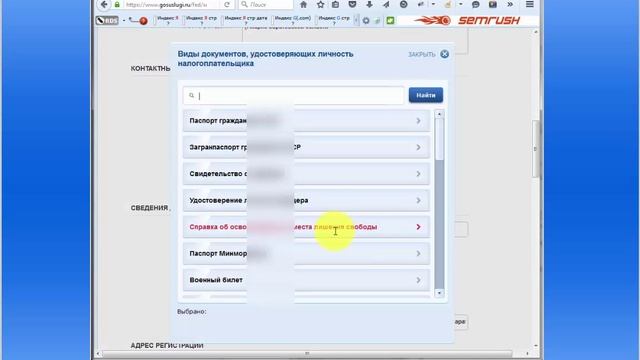Select the Паспорт гражданина row
Screen dimensions: 640x360
tap(306, 121)
